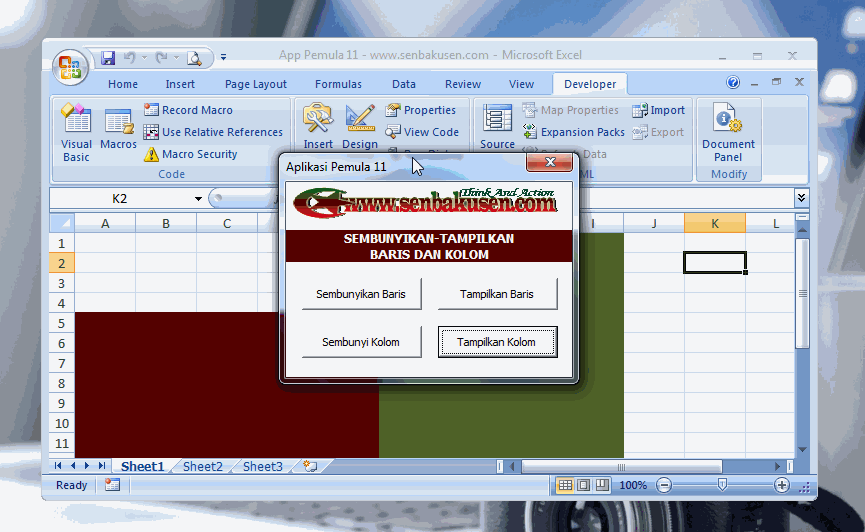865x532 pixels.
Task: Go to the first sheet tab
Action: (x=58, y=466)
